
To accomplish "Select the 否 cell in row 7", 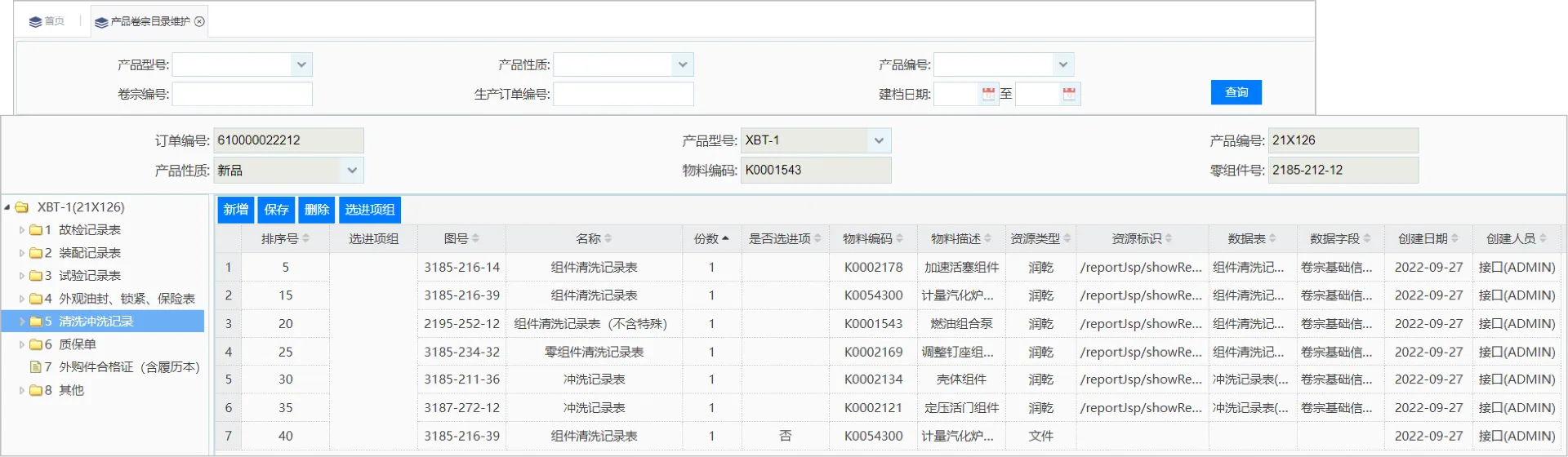I will point(785,436).
